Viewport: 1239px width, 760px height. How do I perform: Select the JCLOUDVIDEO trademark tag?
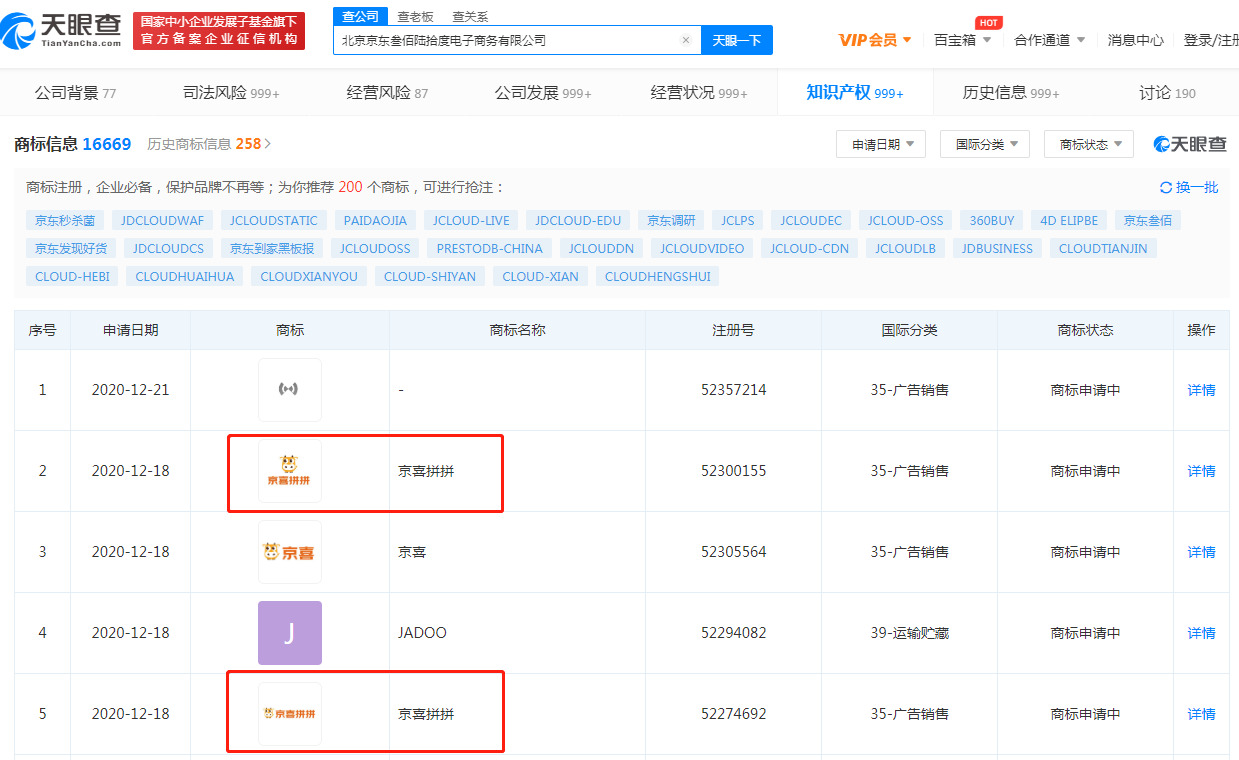click(x=702, y=248)
